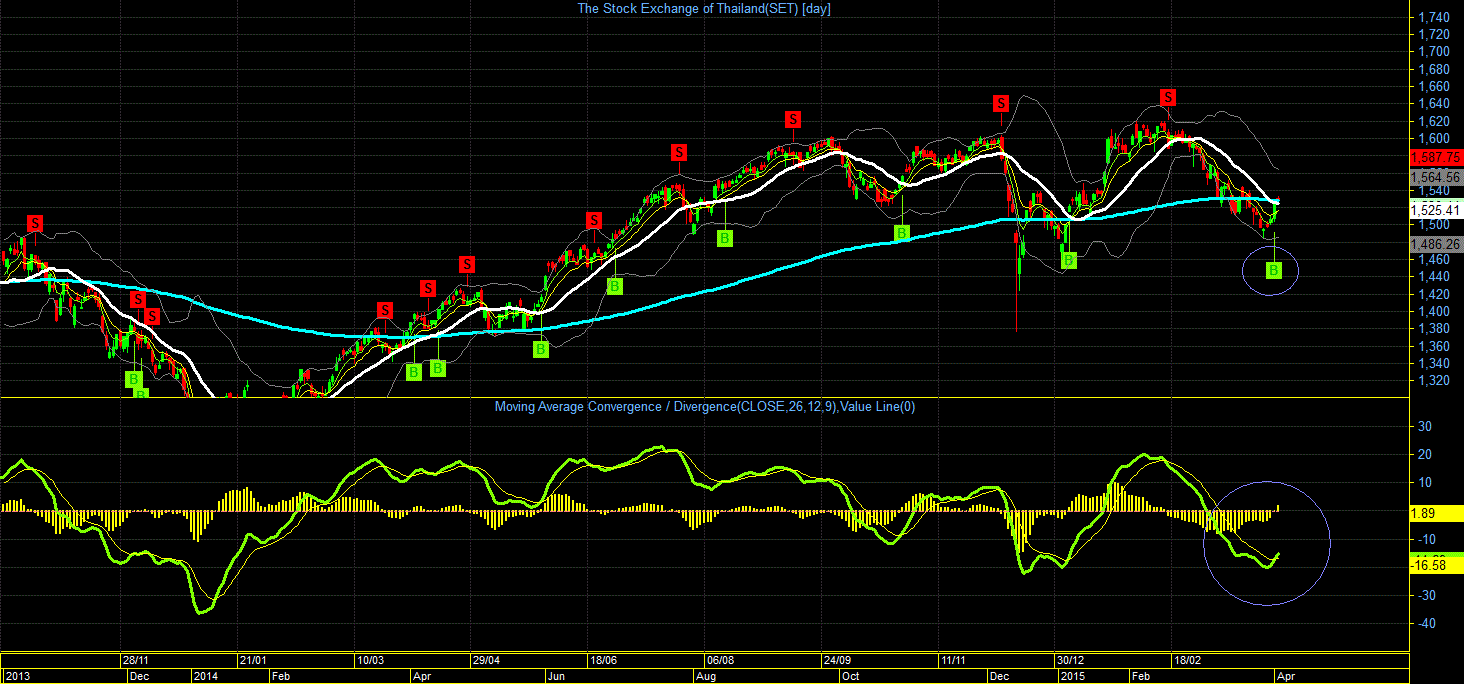Click the 1,660 price axis label
Viewport: 1464px width, 684px height.
1434,86
